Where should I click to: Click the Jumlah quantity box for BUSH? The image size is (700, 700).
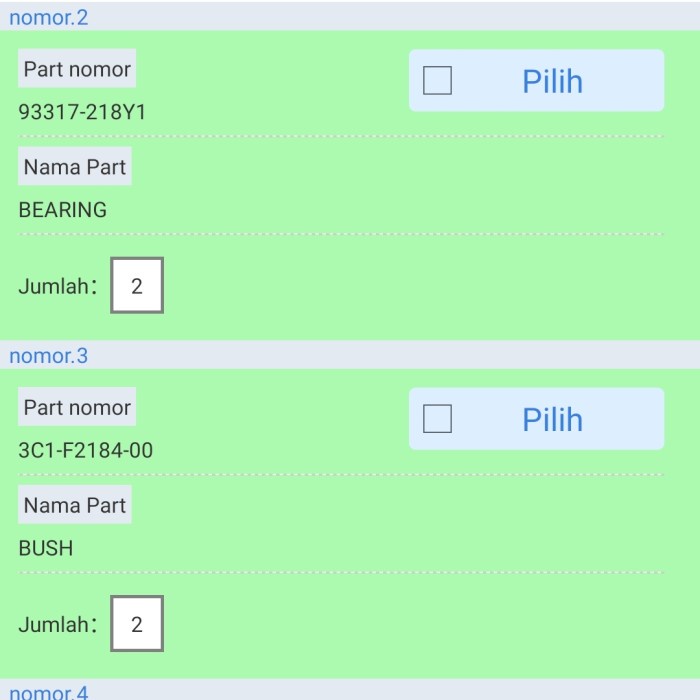137,624
